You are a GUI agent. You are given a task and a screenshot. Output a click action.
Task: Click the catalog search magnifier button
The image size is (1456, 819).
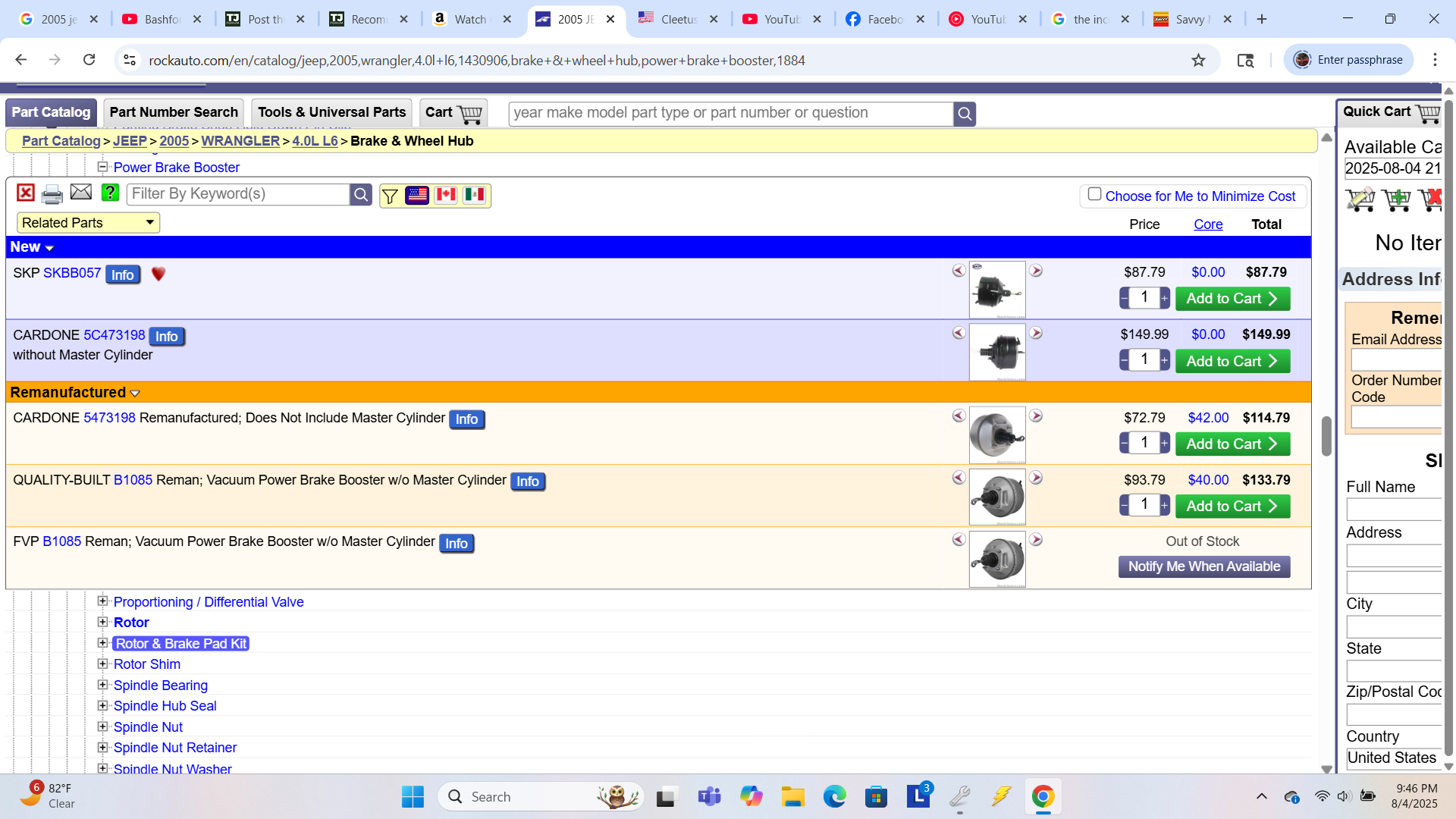tap(964, 114)
